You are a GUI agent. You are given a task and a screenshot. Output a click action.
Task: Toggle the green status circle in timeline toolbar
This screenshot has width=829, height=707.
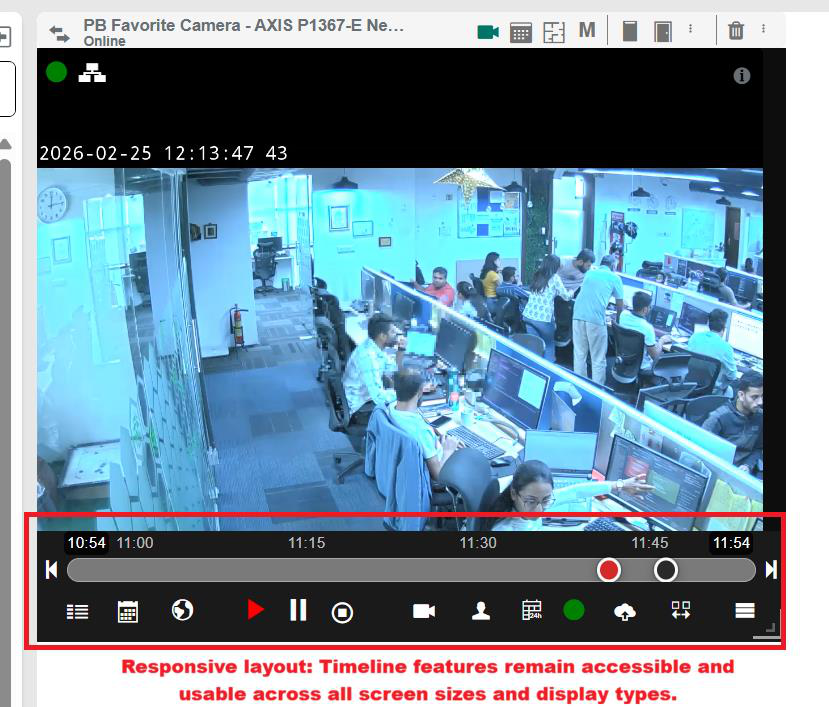pyautogui.click(x=573, y=610)
